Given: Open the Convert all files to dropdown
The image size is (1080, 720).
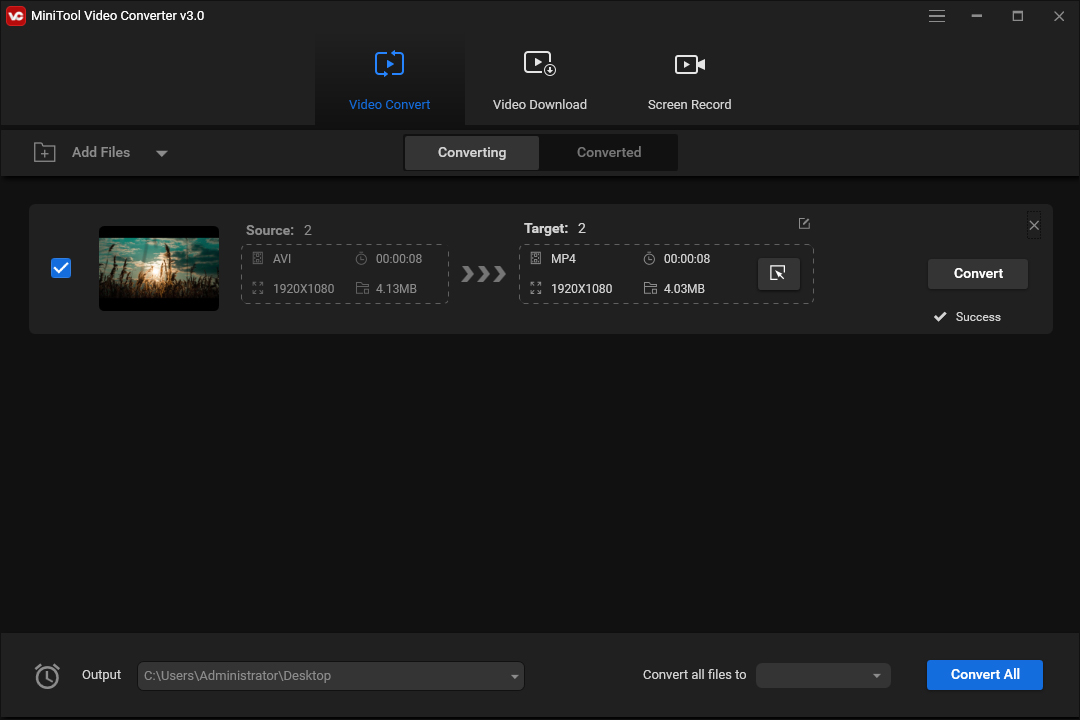Looking at the screenshot, I should coord(823,675).
